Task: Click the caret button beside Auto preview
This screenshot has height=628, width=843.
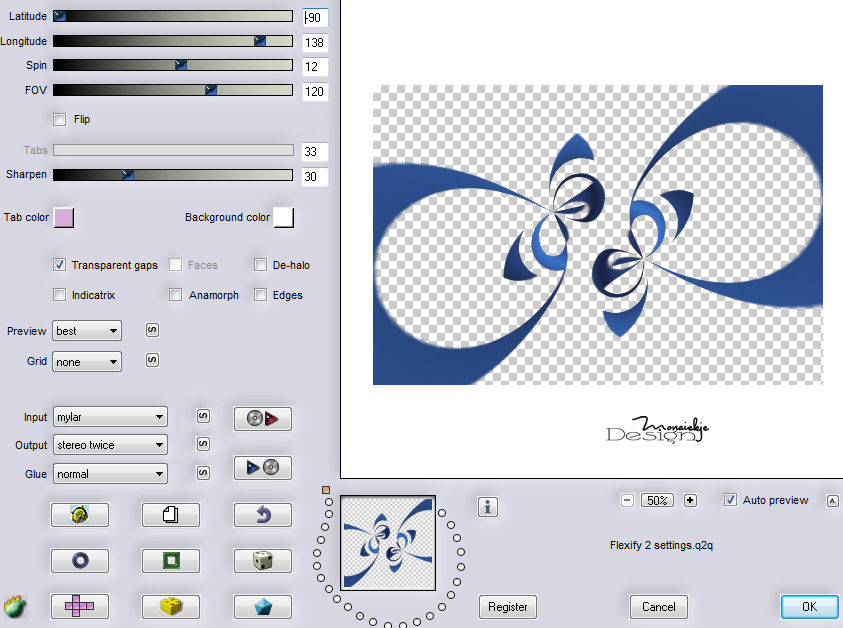Action: 832,501
